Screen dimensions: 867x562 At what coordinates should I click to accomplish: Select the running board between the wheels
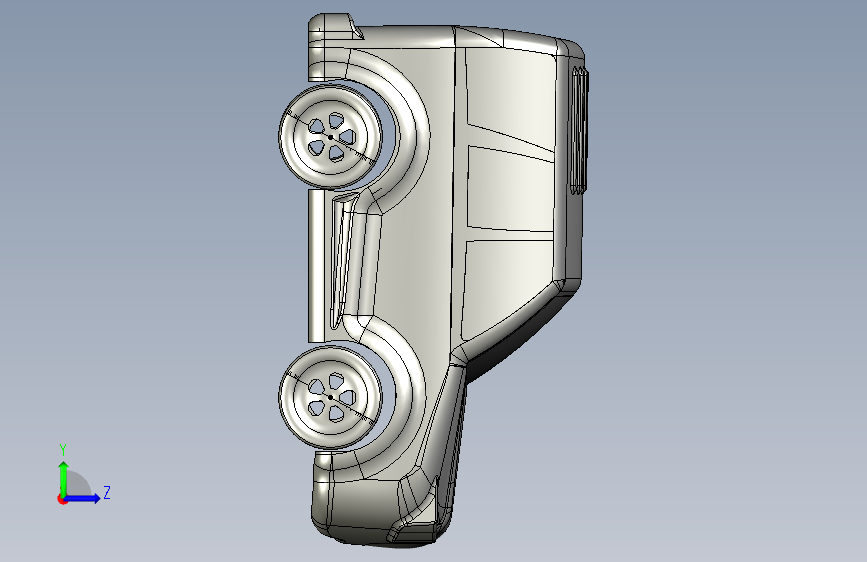[316, 266]
